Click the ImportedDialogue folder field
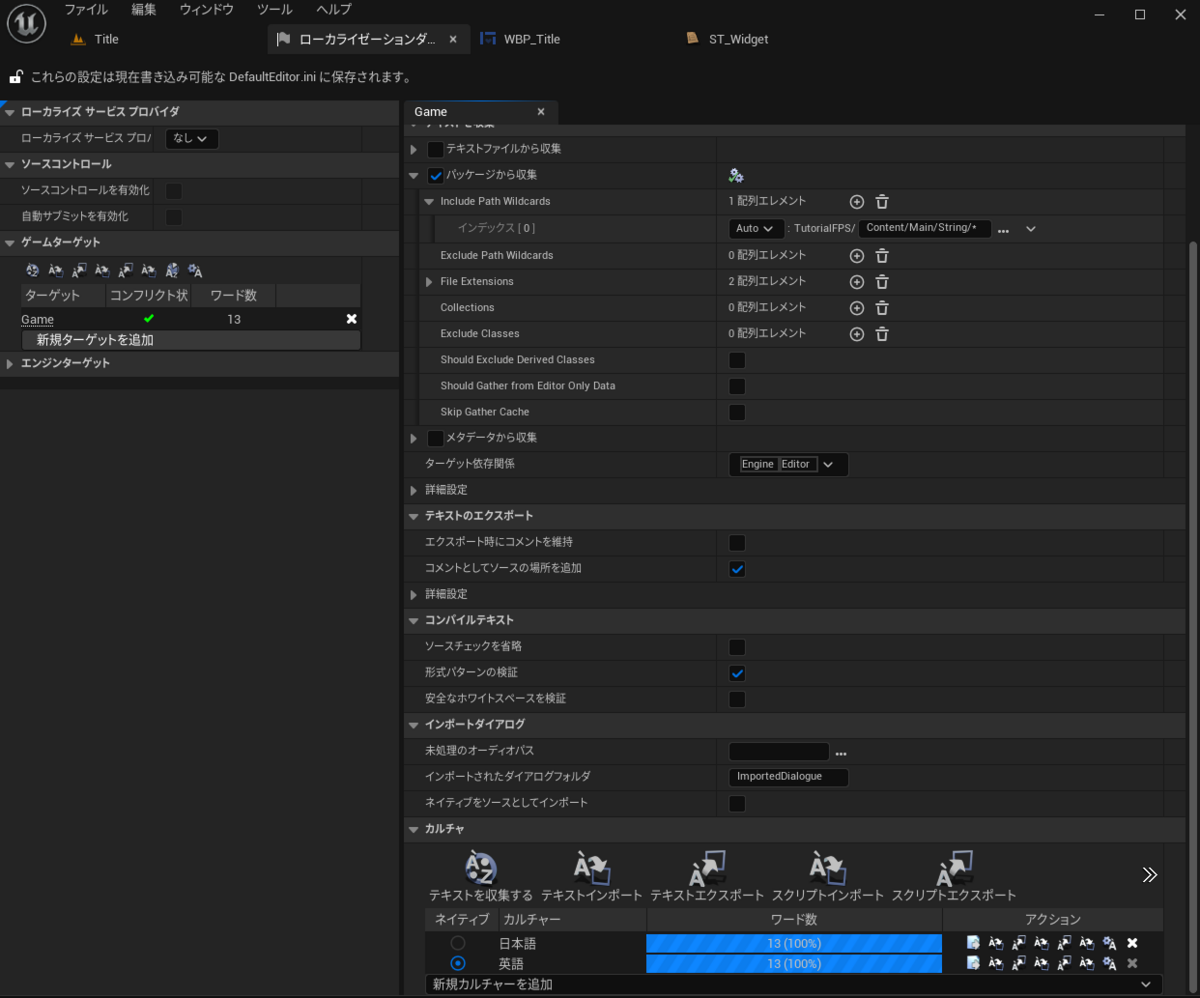This screenshot has width=1200, height=998. click(x=788, y=777)
